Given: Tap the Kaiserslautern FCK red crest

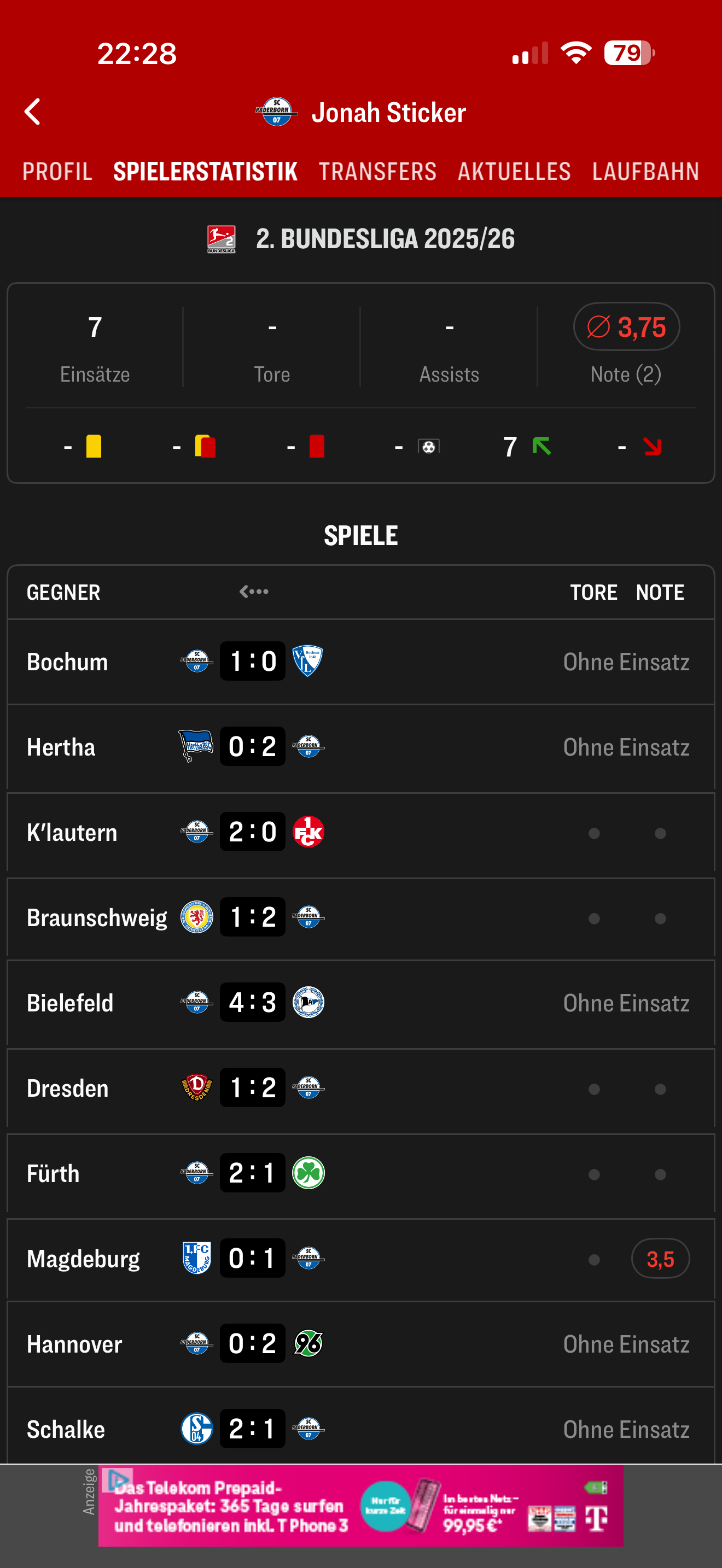Looking at the screenshot, I should [x=308, y=832].
